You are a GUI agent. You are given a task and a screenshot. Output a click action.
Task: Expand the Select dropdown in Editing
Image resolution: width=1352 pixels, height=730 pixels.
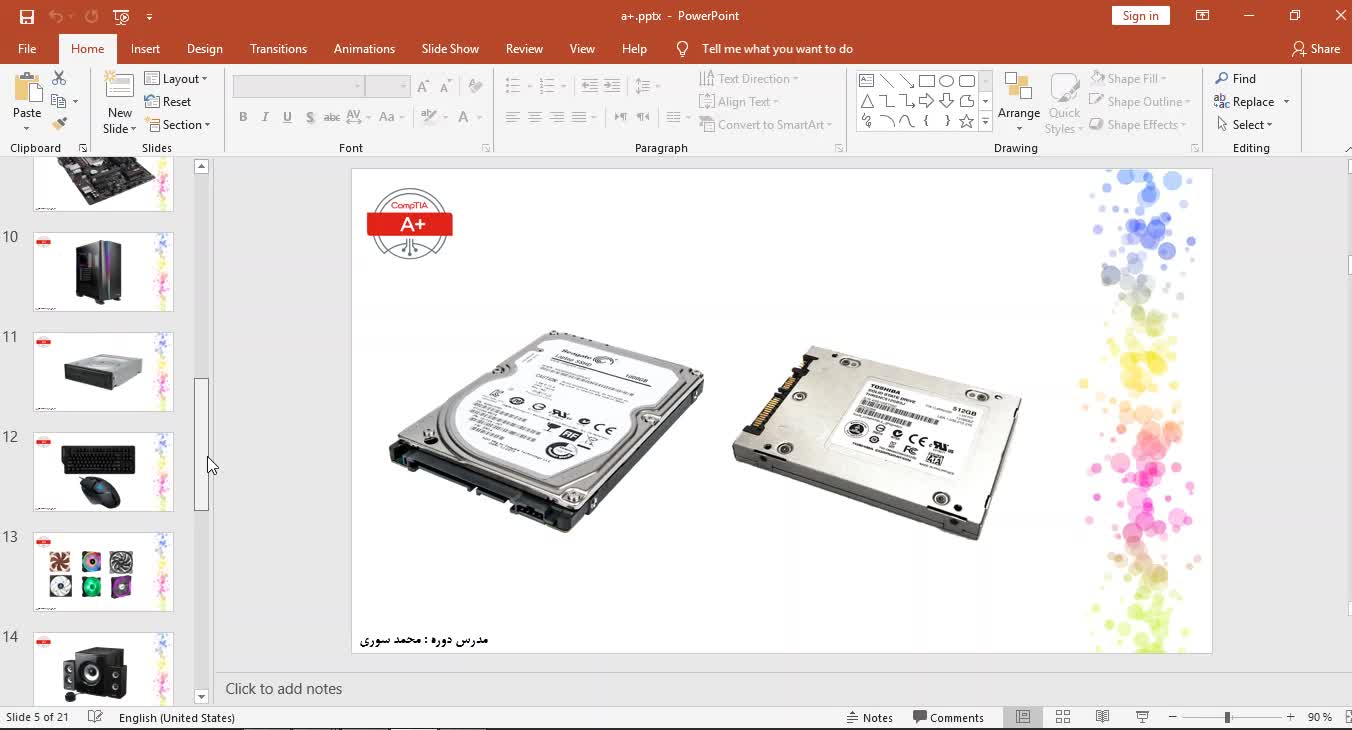click(1245, 125)
